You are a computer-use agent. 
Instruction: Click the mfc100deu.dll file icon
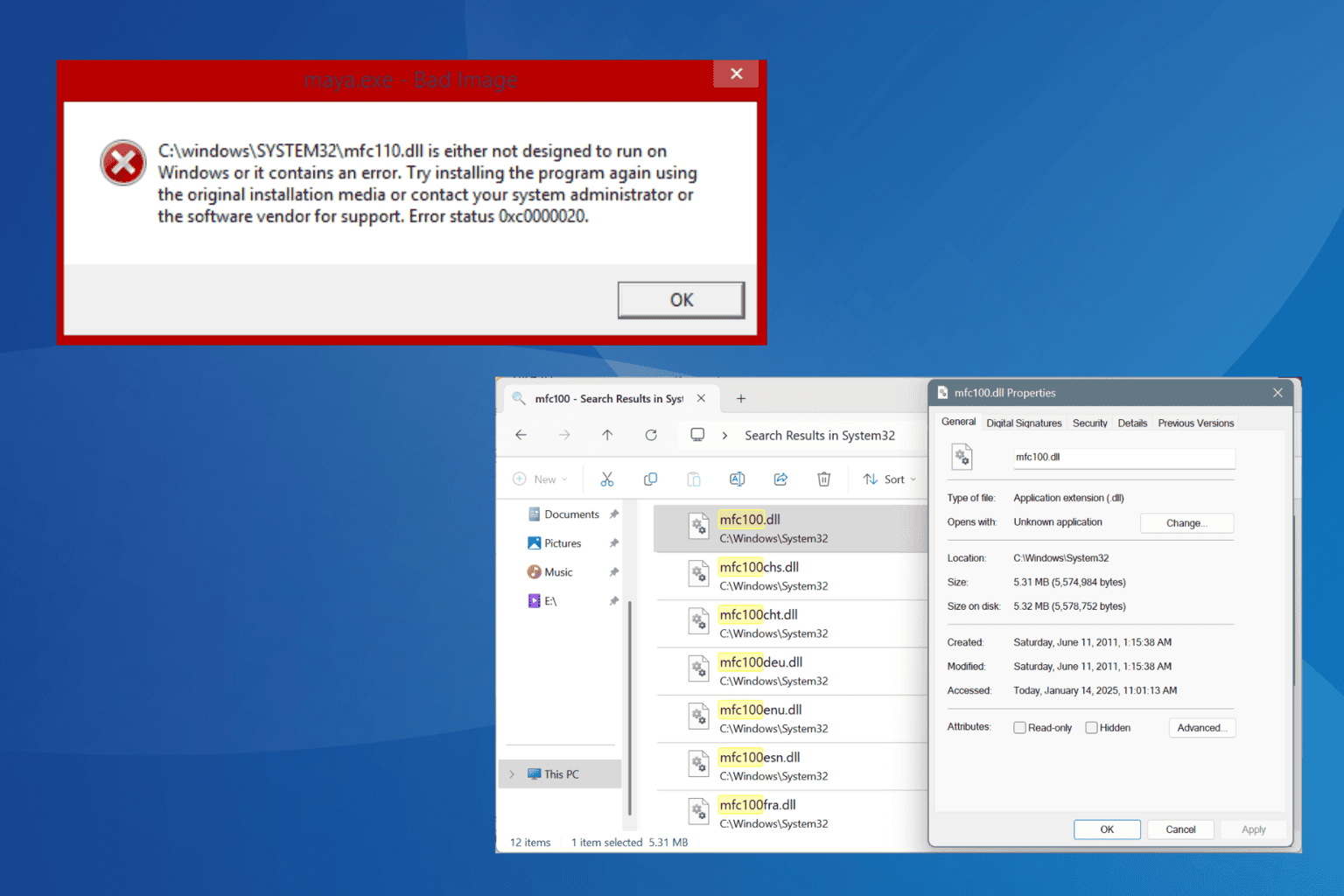[x=698, y=669]
